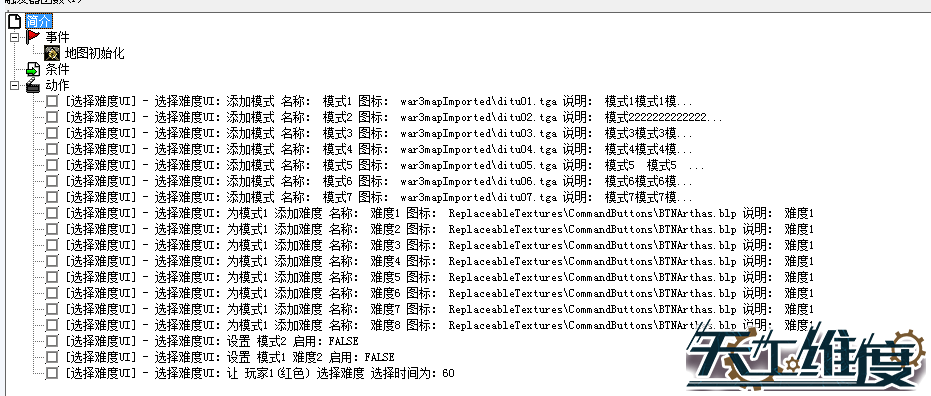This screenshot has height=396, width=931.
Task: Collapse the 事件 tree node
Action: click(x=14, y=37)
